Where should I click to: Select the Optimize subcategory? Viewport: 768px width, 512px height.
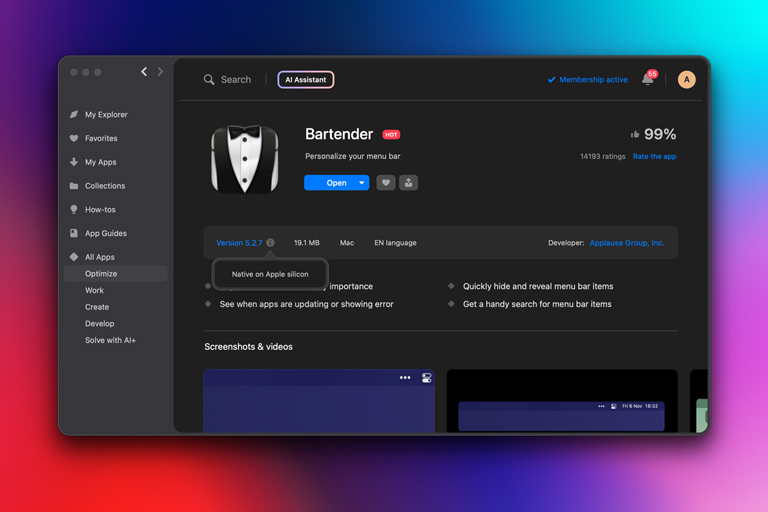click(x=116, y=273)
